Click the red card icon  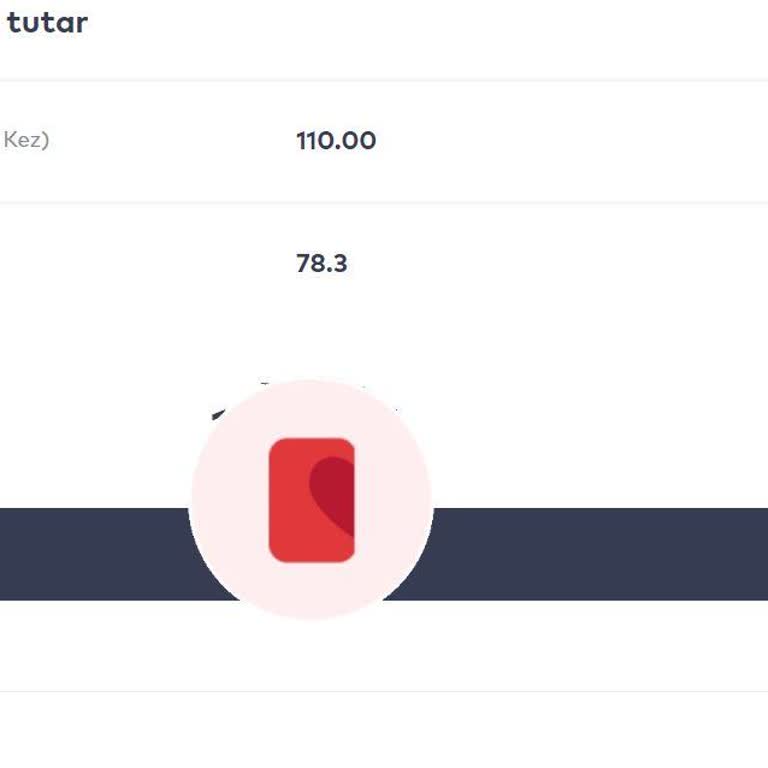coord(311,499)
